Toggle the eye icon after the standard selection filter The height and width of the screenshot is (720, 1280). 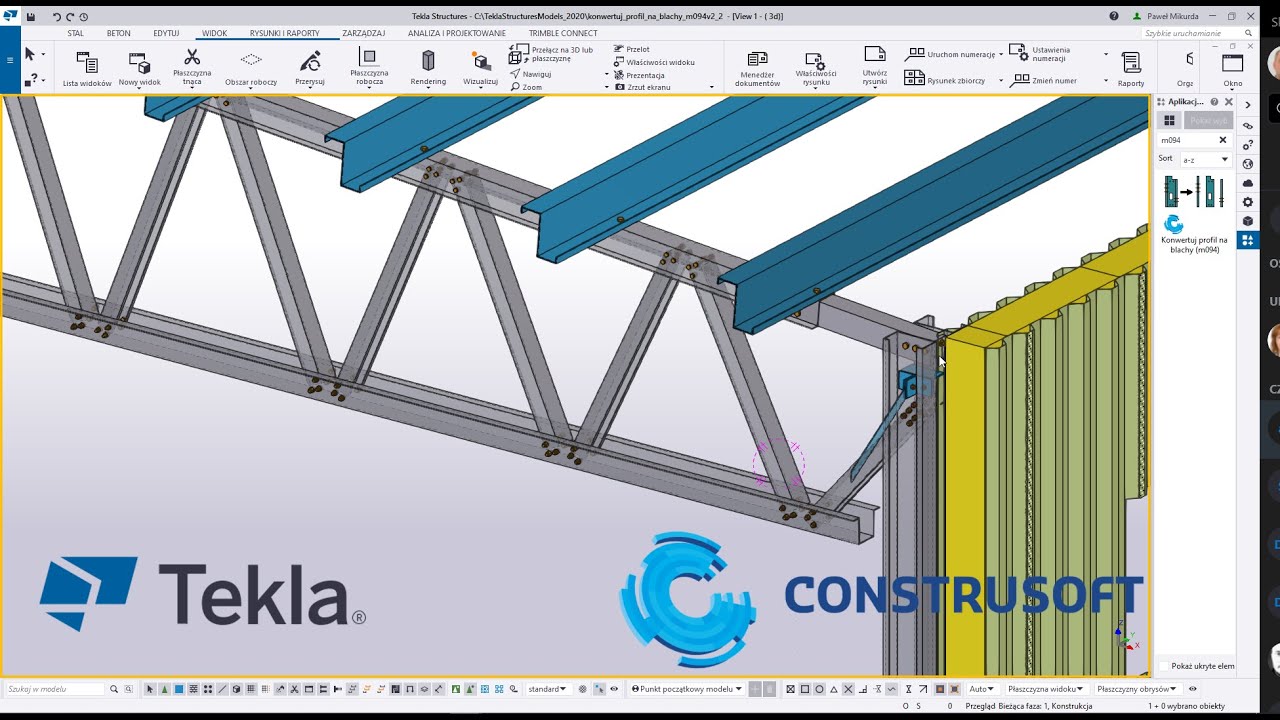pyautogui.click(x=614, y=689)
